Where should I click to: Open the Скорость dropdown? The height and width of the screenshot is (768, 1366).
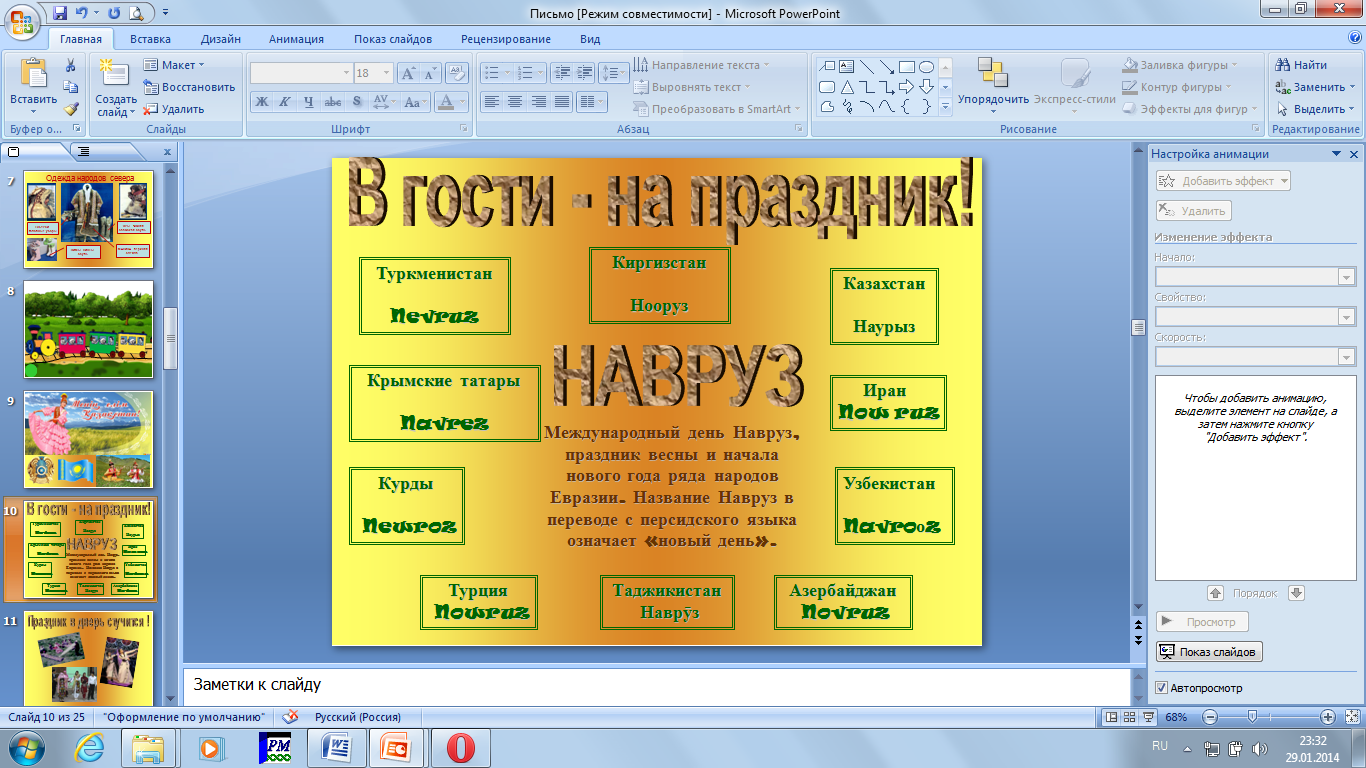tap(1346, 357)
